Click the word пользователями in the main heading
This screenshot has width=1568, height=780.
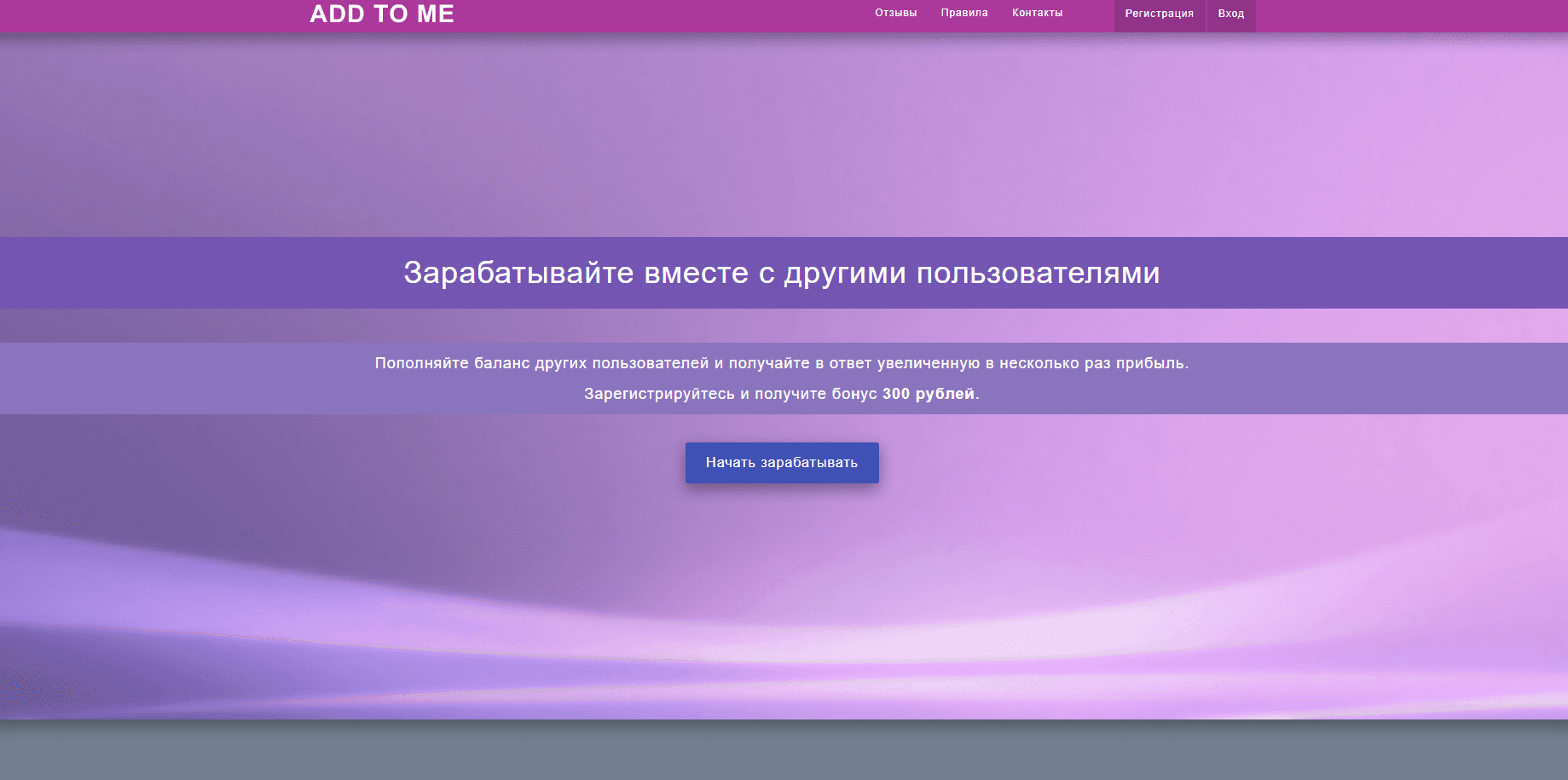click(1038, 274)
